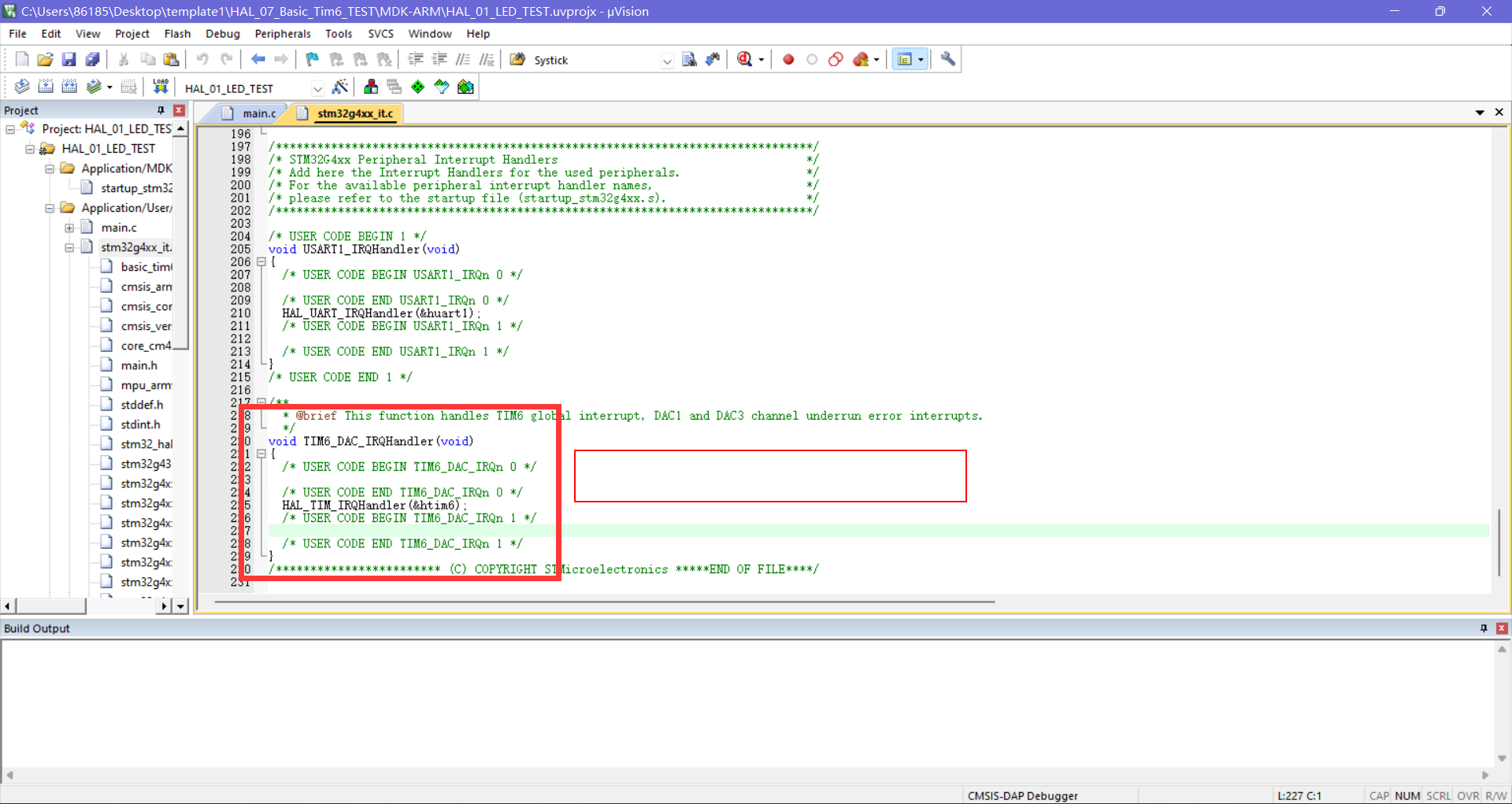Click the editor horizontal scrollbar
The height and width of the screenshot is (804, 1512).
pyautogui.click(x=605, y=602)
